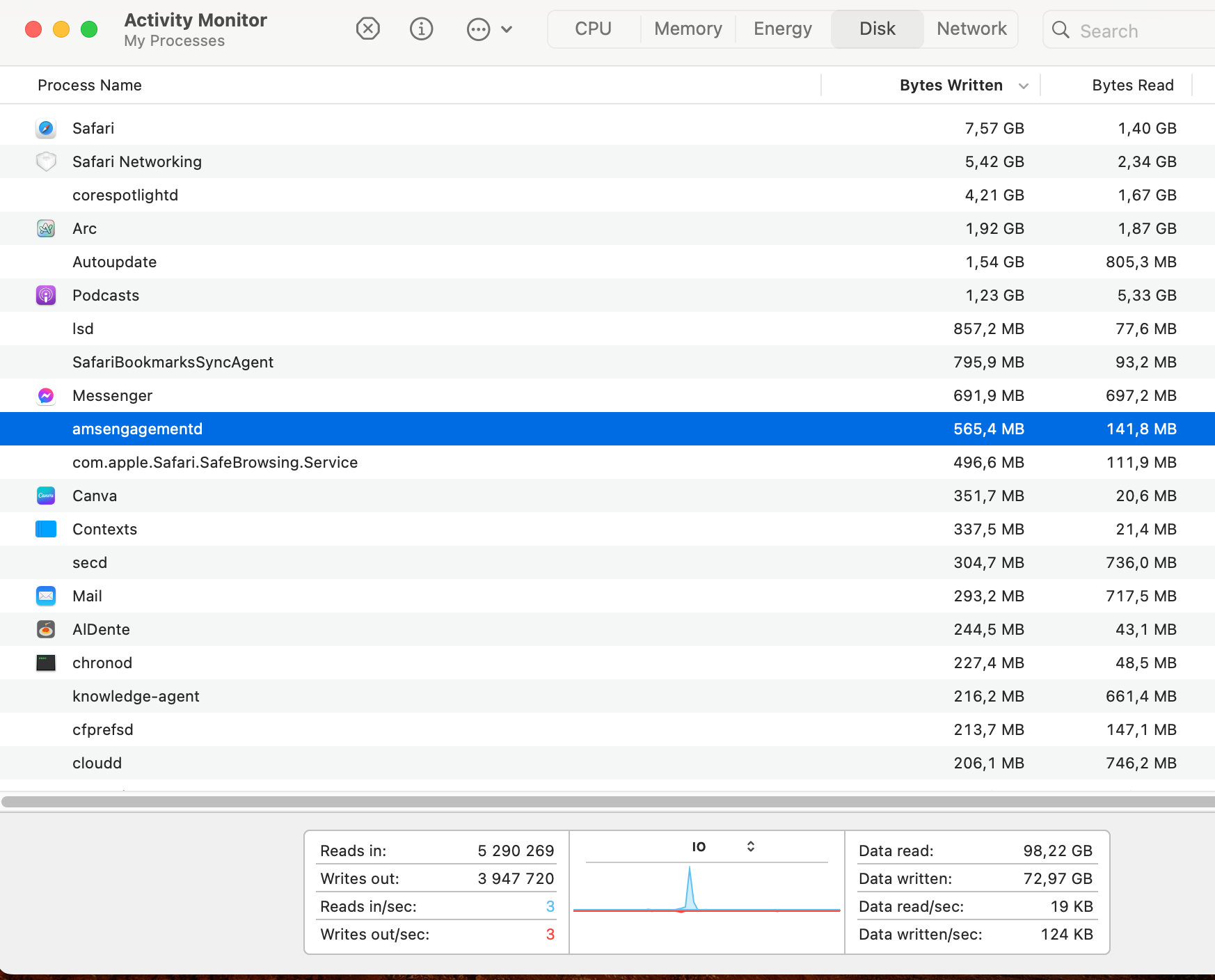1215x980 pixels.
Task: Select the secd process row
Action: (607, 562)
